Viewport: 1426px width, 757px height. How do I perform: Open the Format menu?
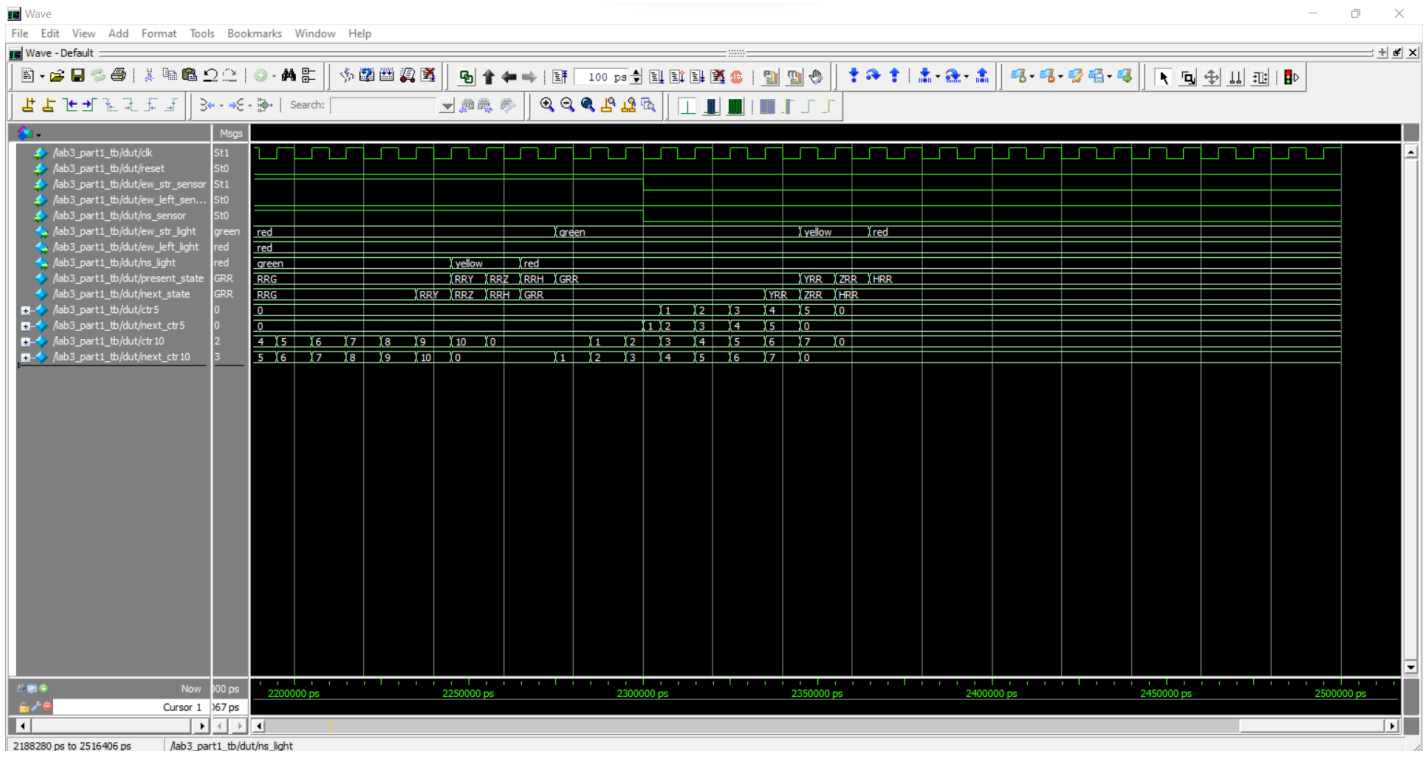pos(159,33)
